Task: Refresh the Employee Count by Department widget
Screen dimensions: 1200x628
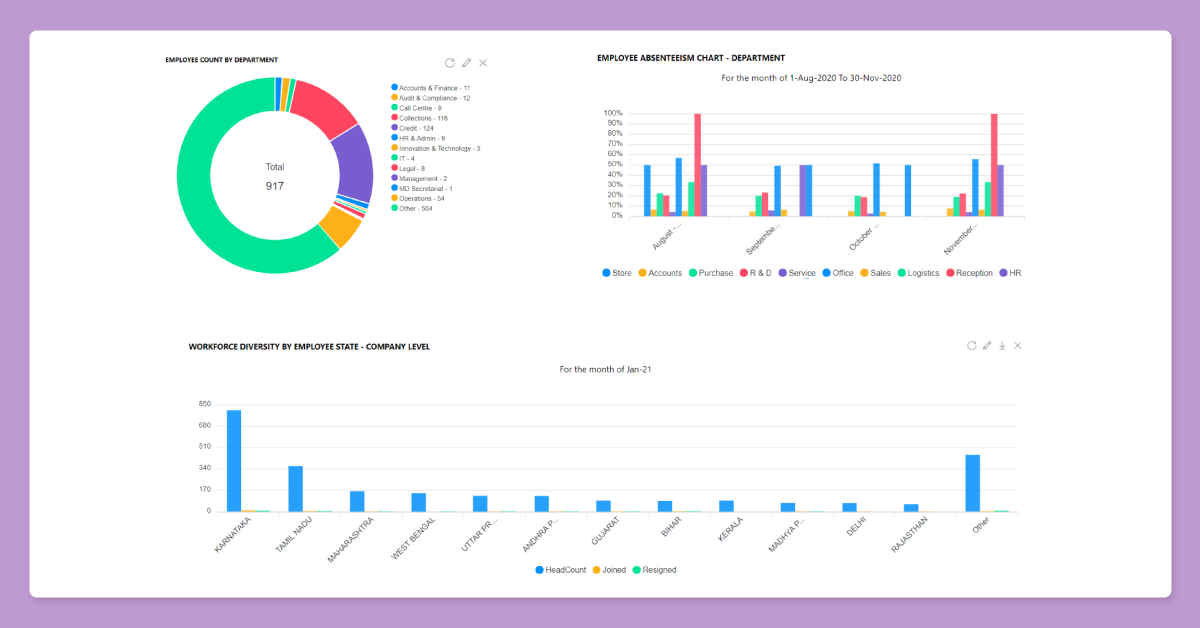Action: pos(450,63)
